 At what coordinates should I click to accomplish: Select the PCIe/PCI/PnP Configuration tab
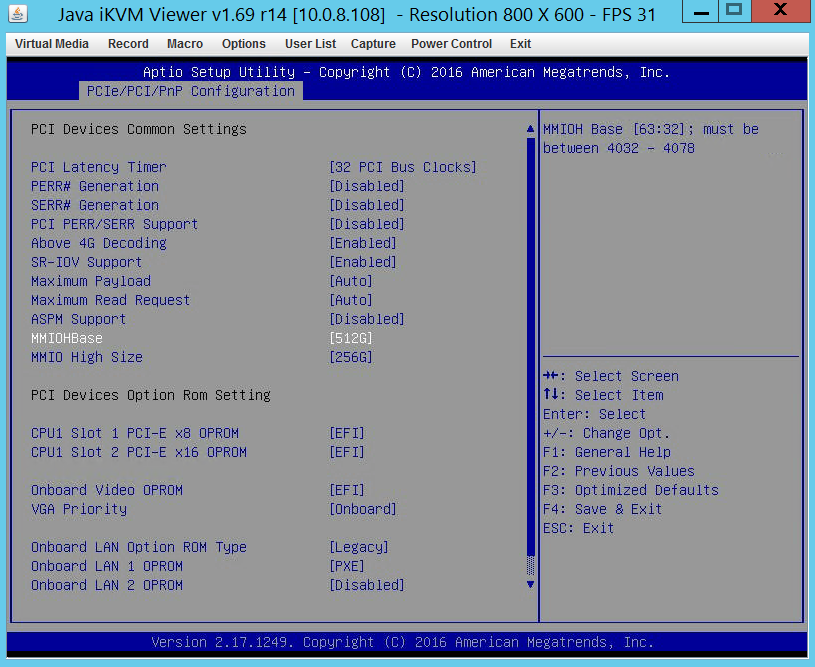(x=191, y=91)
